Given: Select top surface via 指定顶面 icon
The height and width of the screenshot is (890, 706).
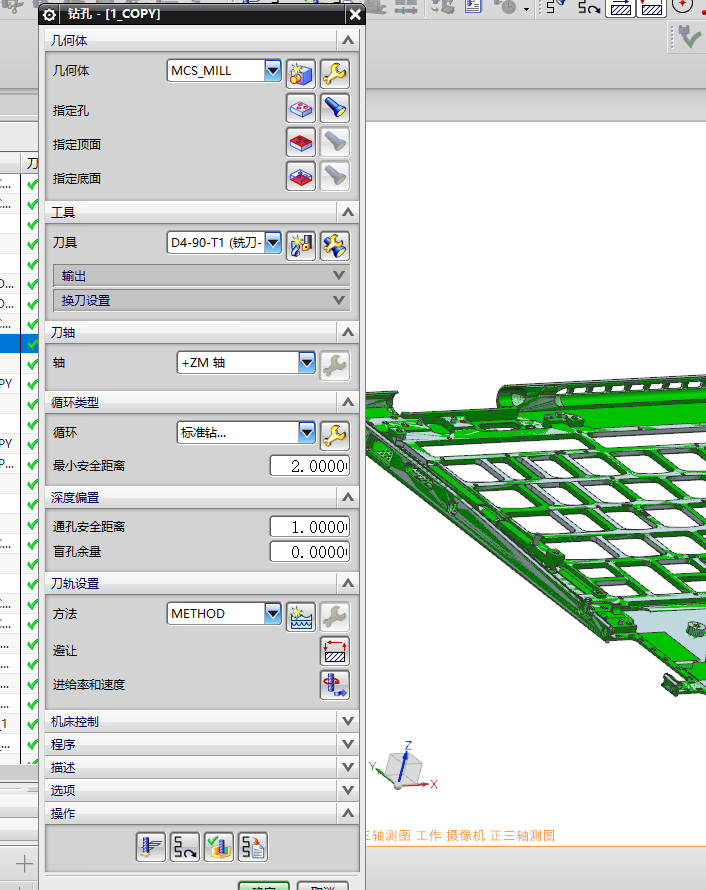Looking at the screenshot, I should pyautogui.click(x=301, y=142).
